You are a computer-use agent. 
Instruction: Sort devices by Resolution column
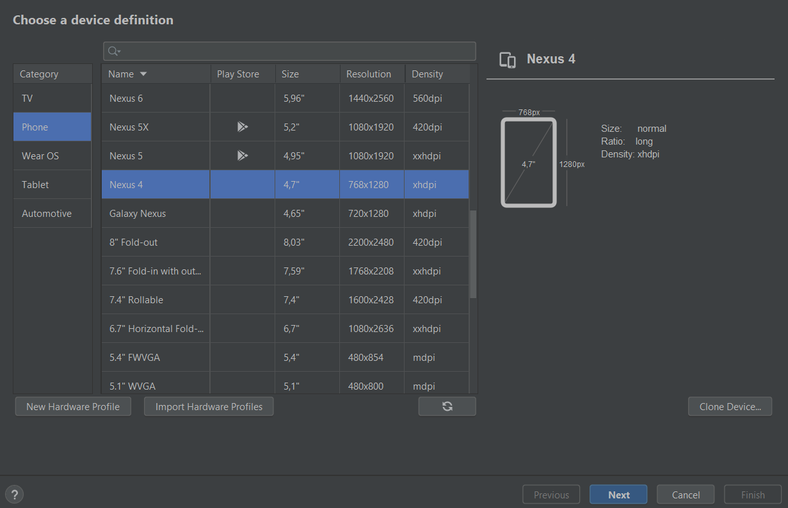pos(369,74)
